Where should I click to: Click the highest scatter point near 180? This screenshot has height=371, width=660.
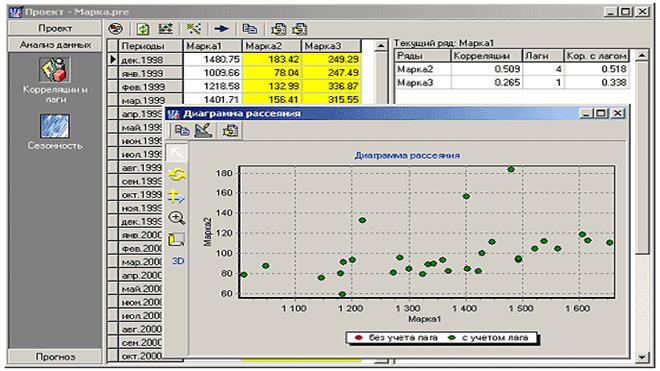(511, 169)
